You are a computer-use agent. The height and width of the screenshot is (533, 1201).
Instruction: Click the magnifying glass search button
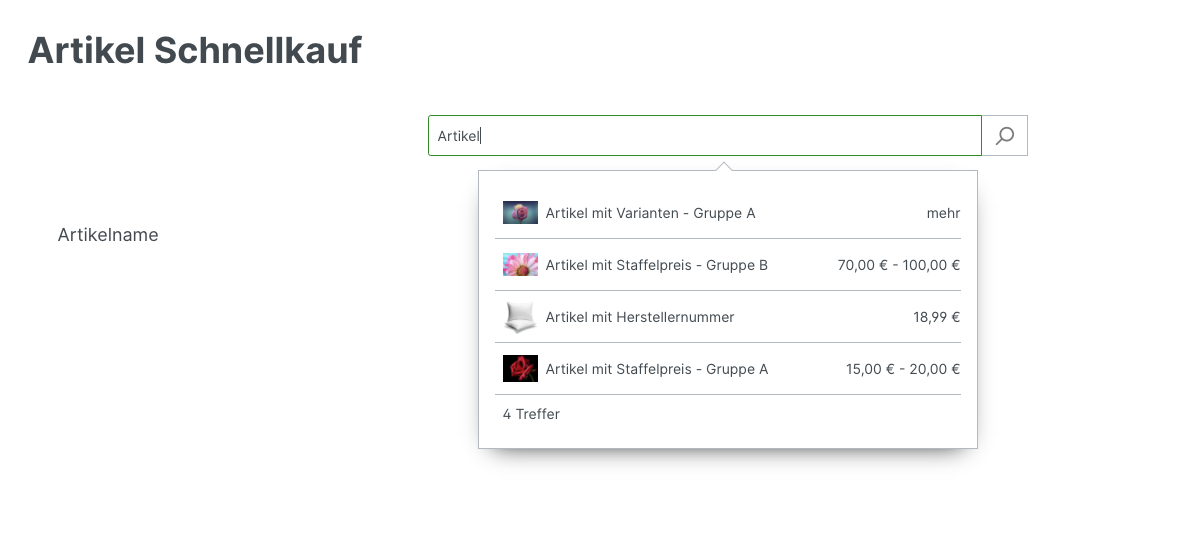tap(1005, 136)
